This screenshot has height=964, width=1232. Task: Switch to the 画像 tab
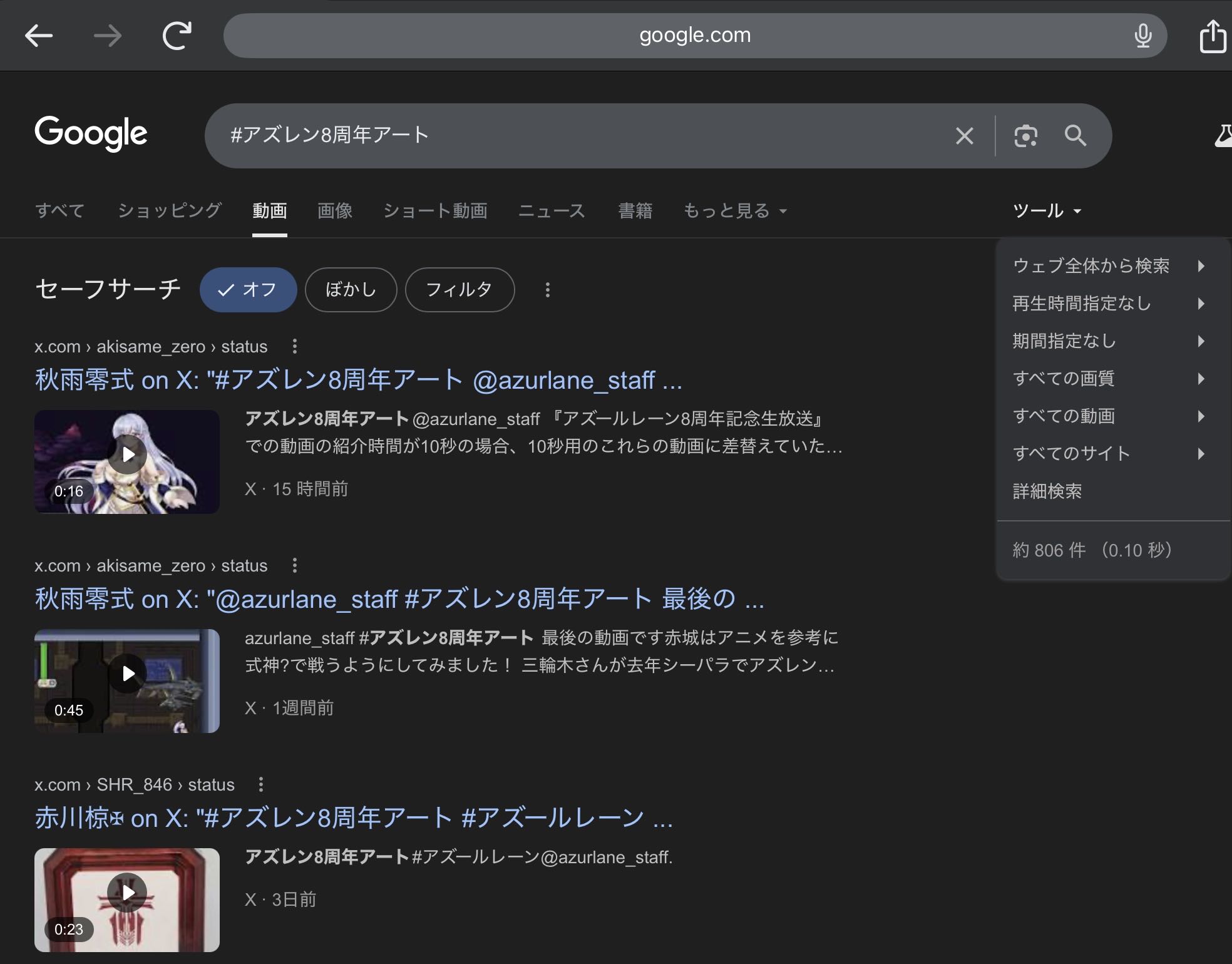[335, 211]
